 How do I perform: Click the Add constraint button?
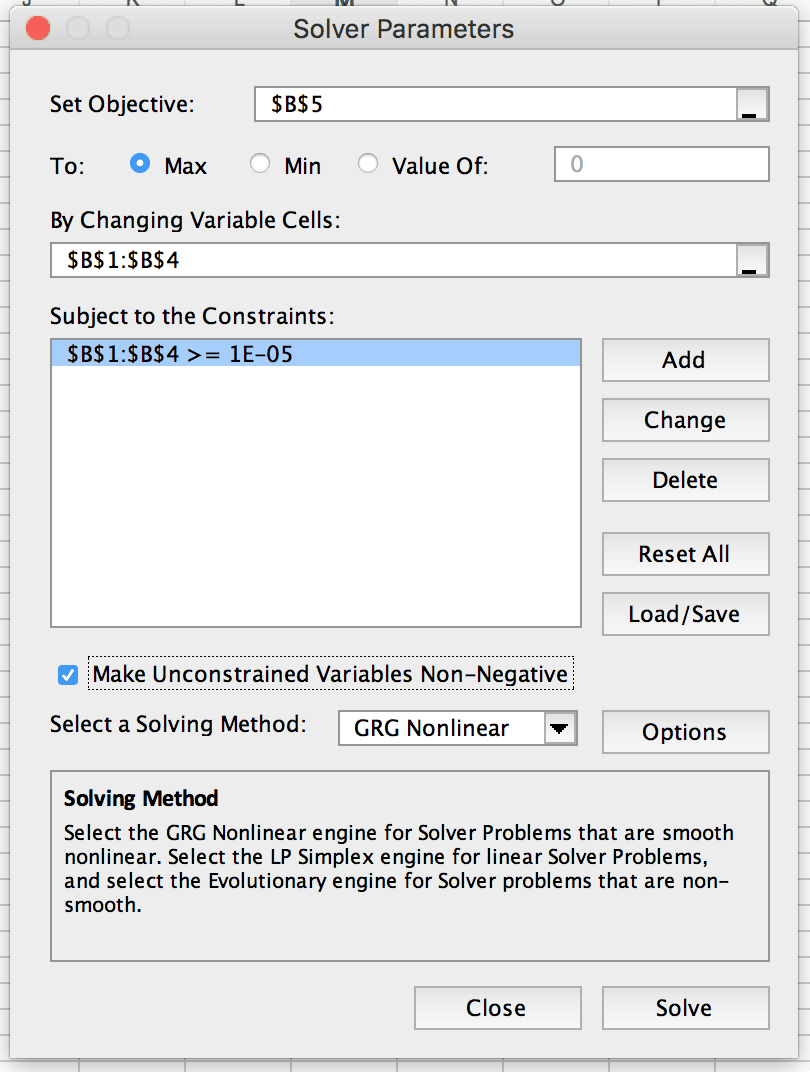point(684,360)
